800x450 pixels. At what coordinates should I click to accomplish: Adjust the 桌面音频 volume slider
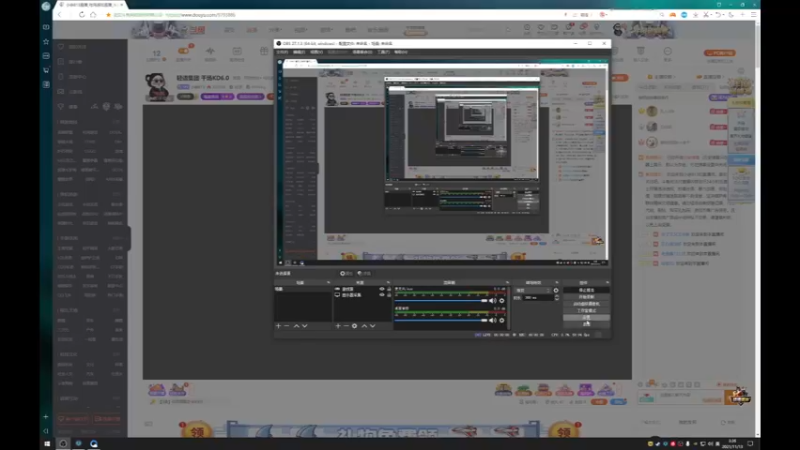click(441, 320)
